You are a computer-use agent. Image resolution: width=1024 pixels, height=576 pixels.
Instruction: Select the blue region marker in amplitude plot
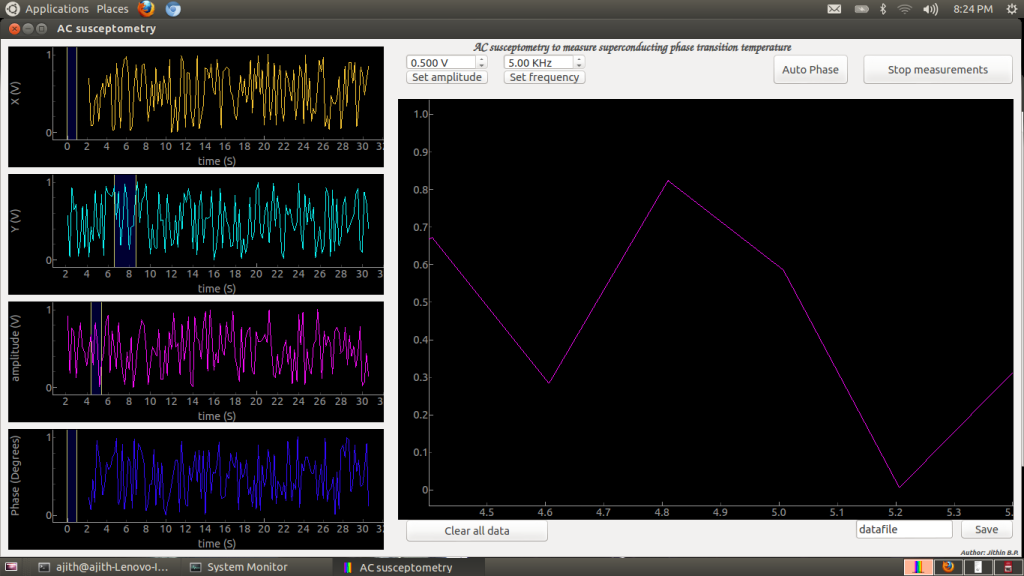point(96,348)
